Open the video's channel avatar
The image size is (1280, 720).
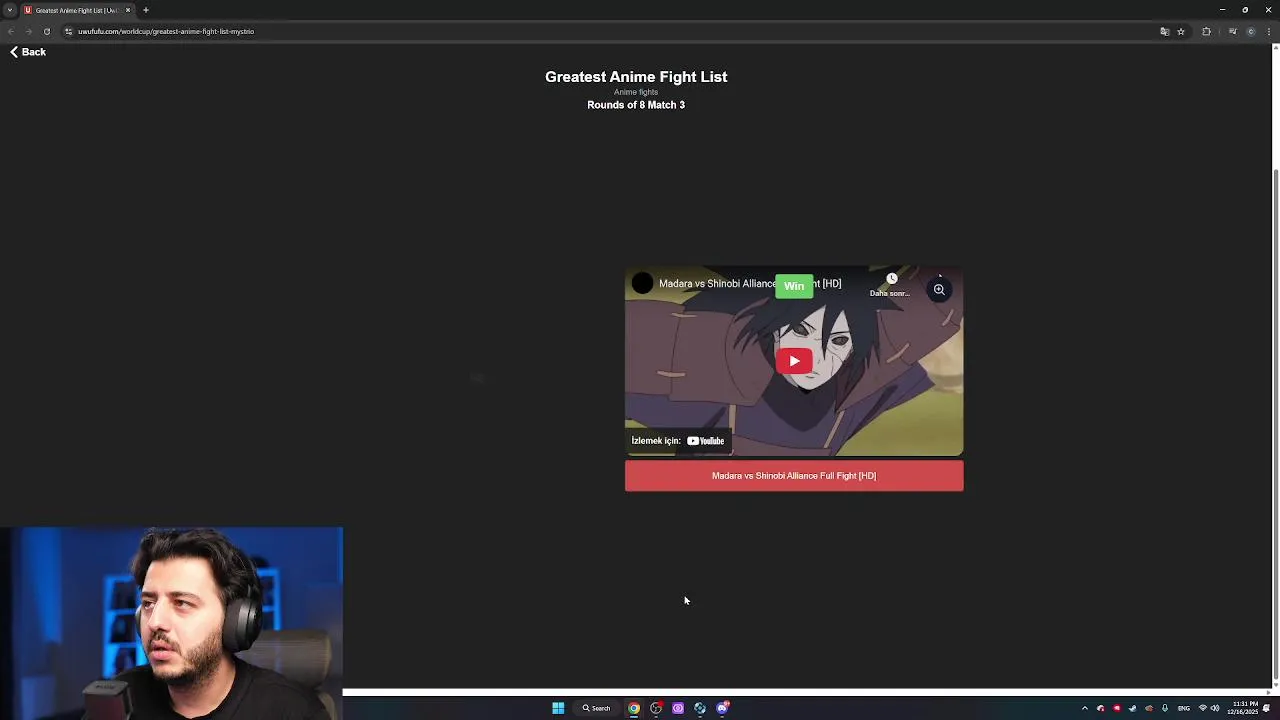(642, 284)
